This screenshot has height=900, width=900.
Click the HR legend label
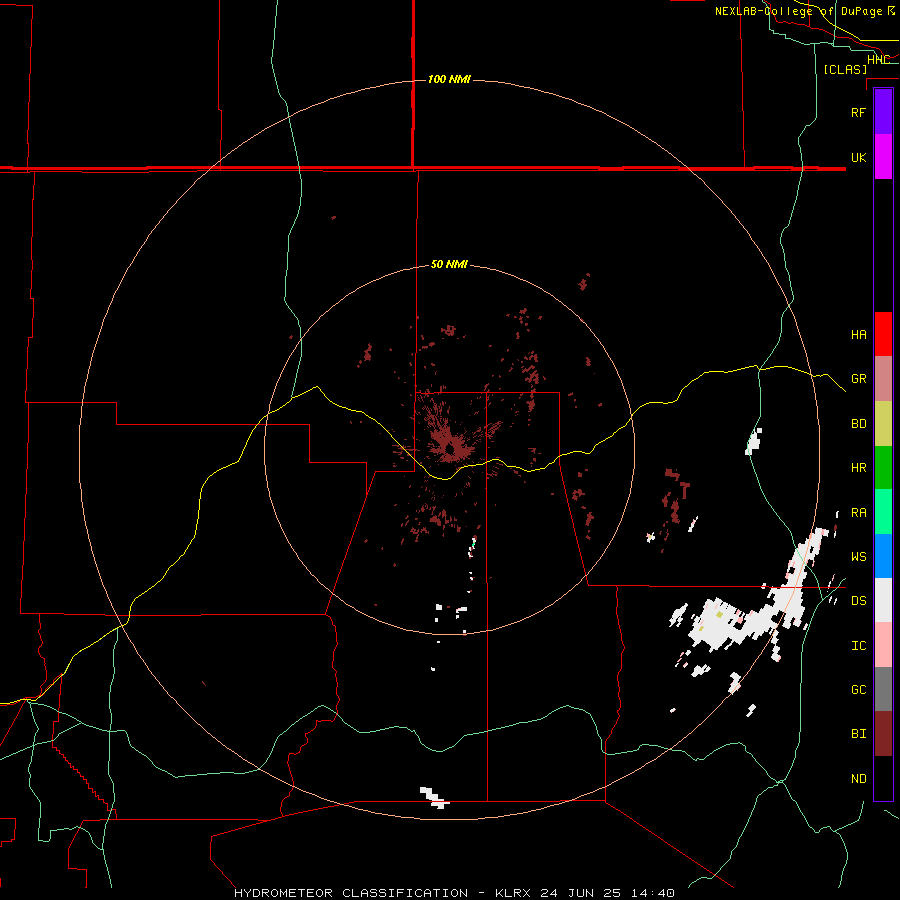pos(859,468)
